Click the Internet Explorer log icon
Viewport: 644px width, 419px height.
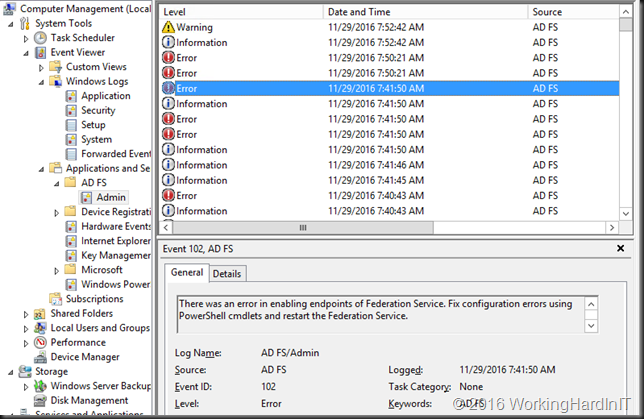pos(71,241)
